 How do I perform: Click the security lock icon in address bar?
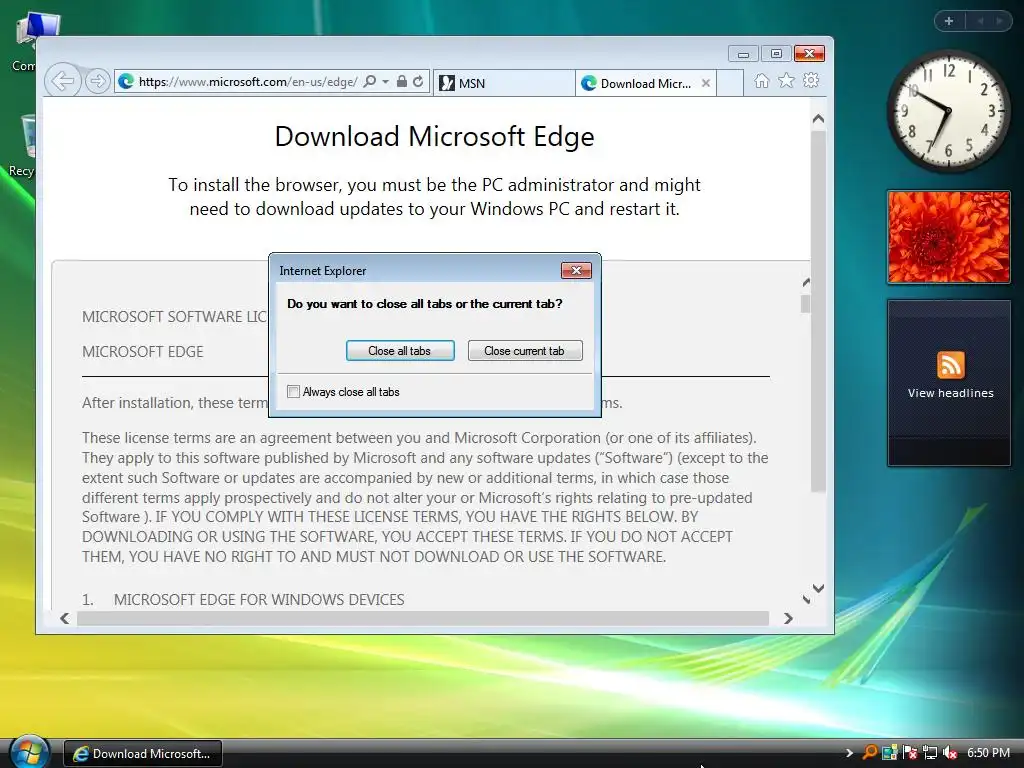coord(402,82)
